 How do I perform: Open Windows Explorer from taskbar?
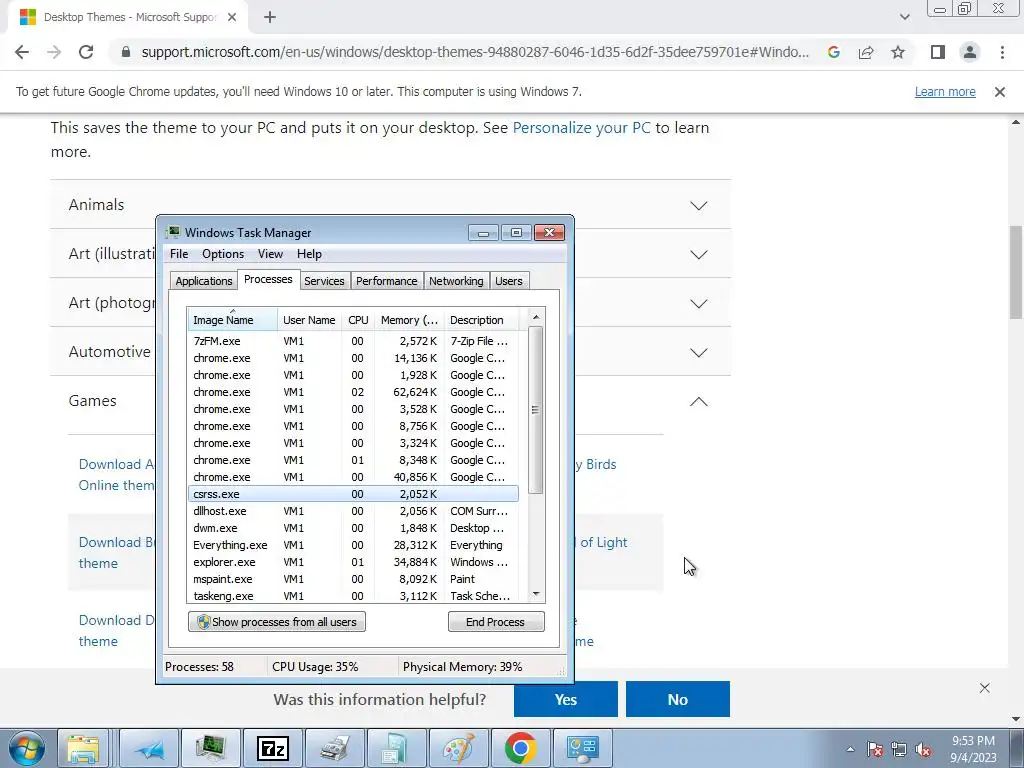coord(84,748)
